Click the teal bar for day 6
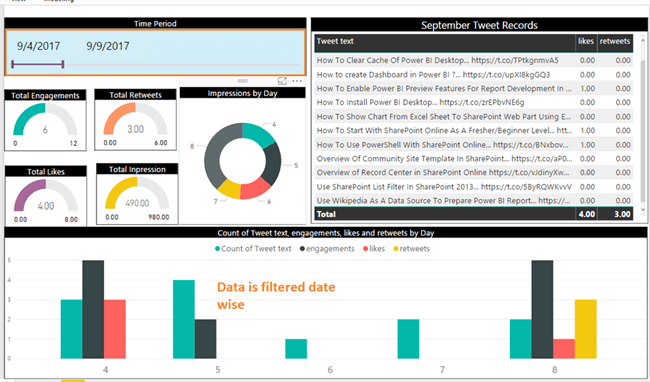650x382 pixels. (x=296, y=349)
